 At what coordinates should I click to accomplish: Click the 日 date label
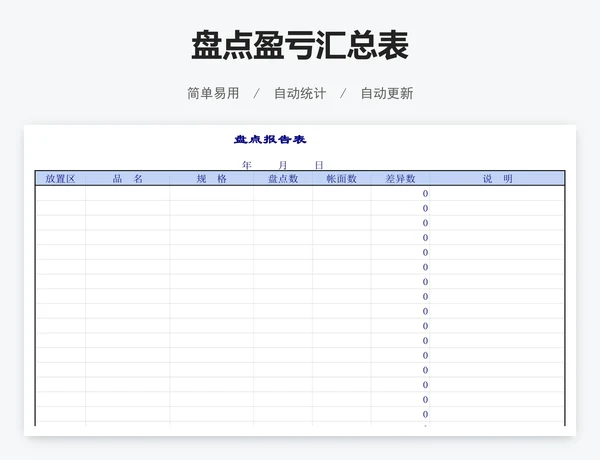tap(319, 165)
